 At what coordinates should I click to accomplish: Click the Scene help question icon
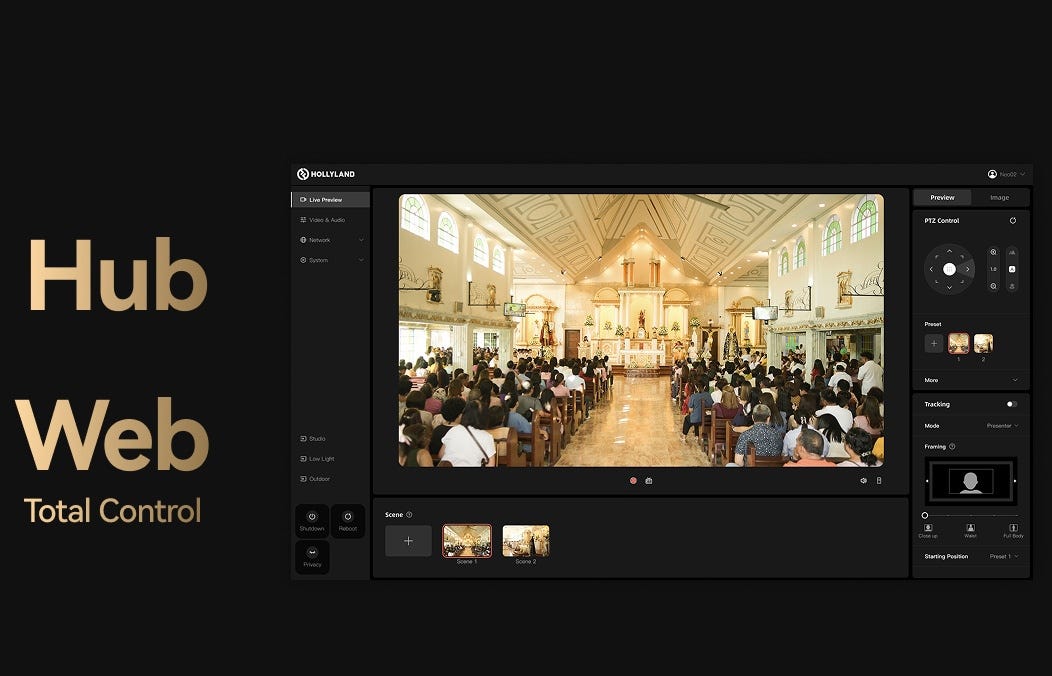(x=409, y=515)
